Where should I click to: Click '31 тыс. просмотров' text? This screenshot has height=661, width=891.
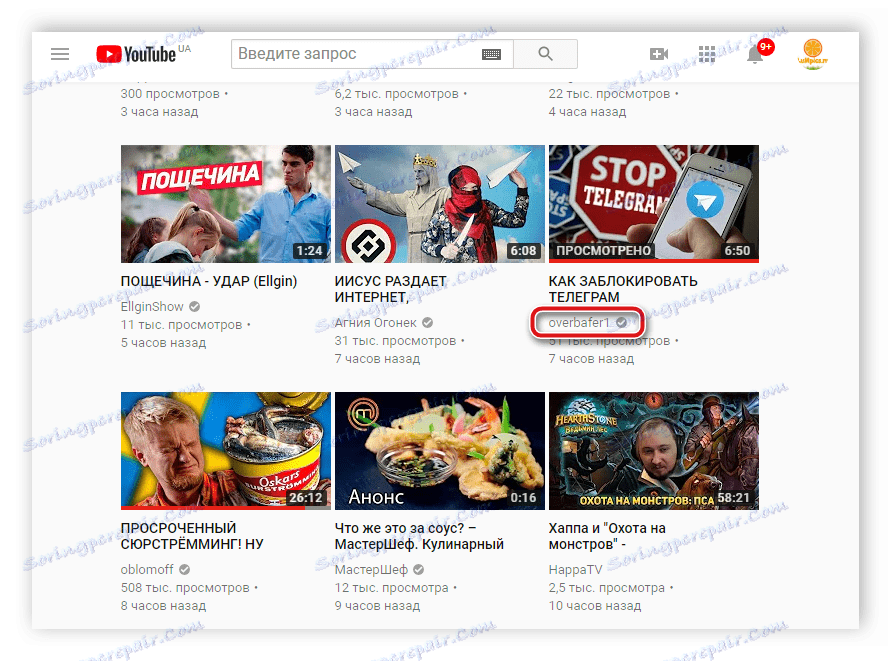(x=395, y=341)
